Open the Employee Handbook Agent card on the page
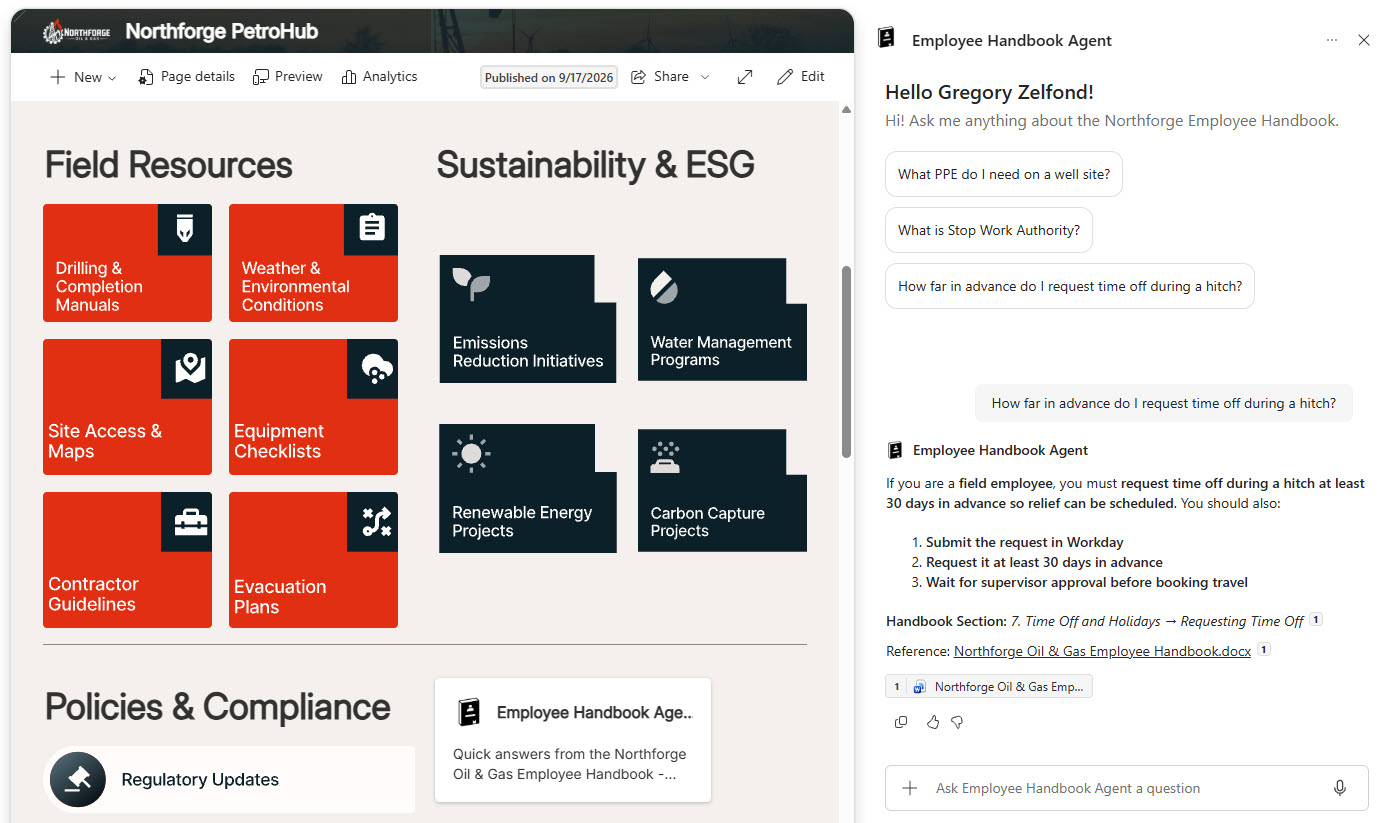Viewport: 1390px width, 823px height. tap(573, 740)
